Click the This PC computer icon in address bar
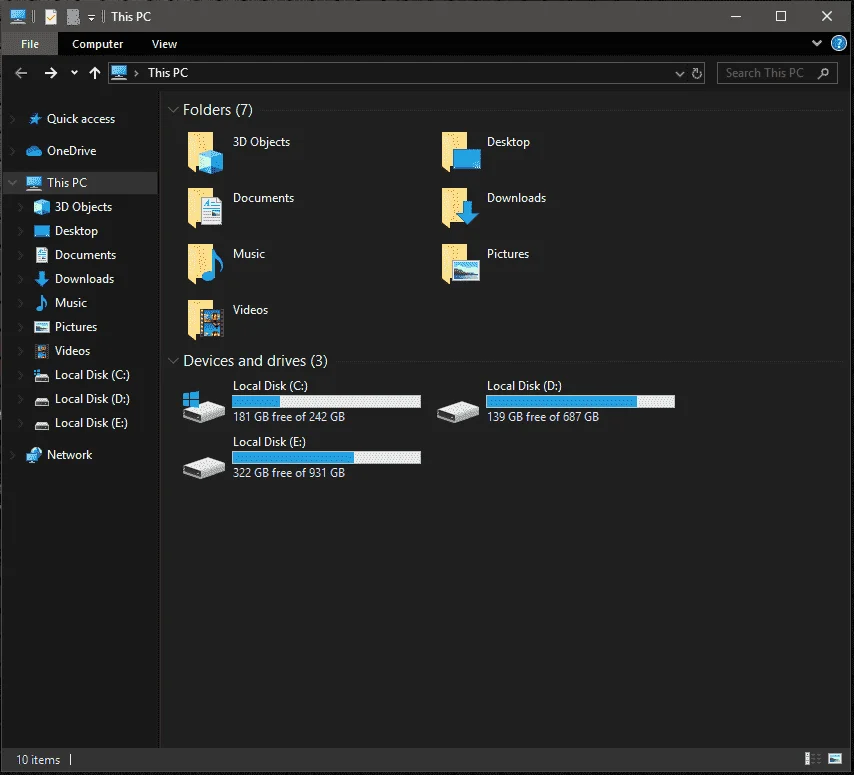 tap(119, 72)
